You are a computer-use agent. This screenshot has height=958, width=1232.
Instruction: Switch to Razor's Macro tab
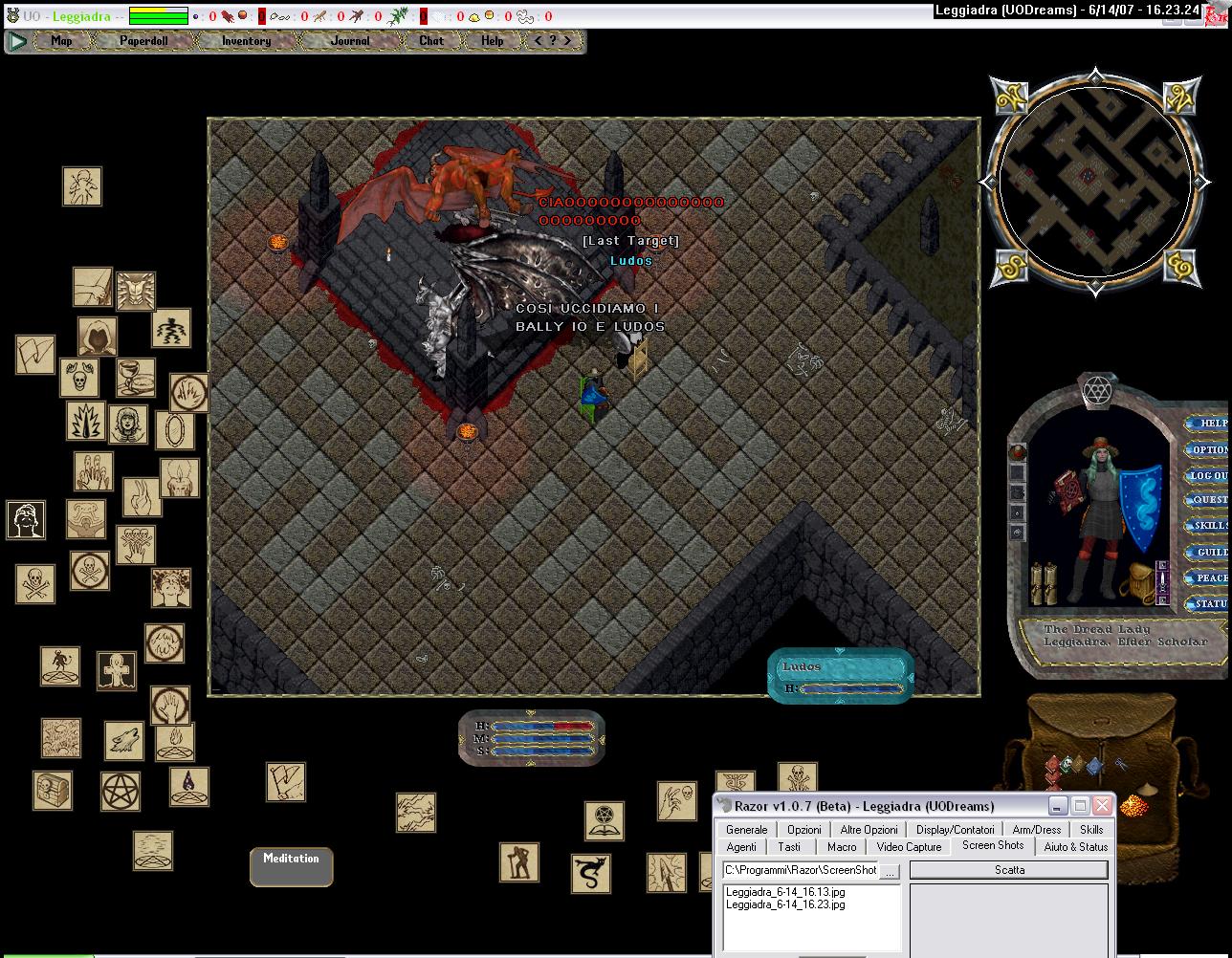click(x=842, y=847)
